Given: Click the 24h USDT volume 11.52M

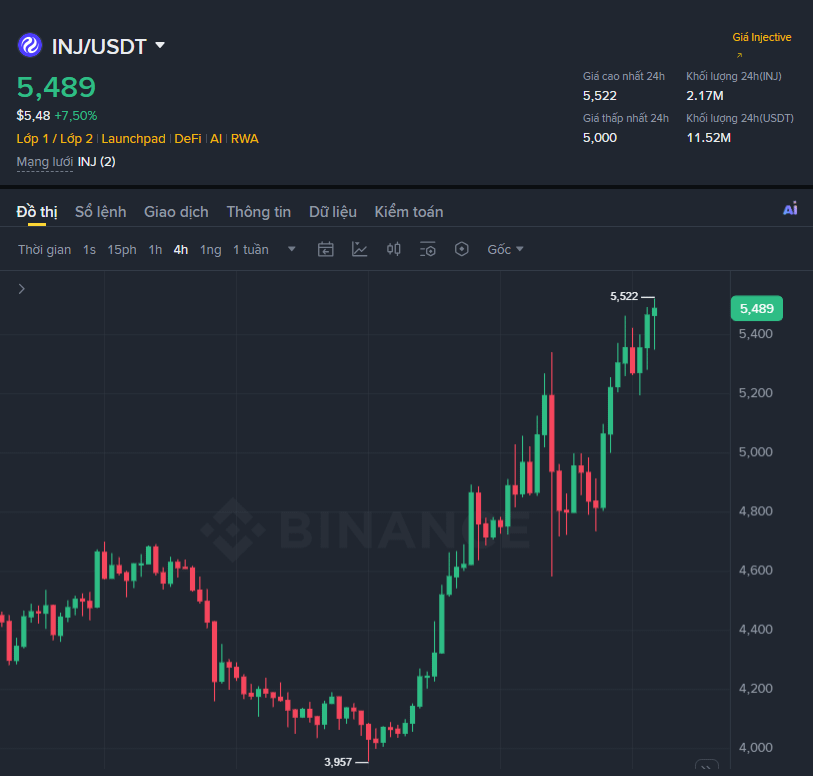Looking at the screenshot, I should pos(708,138).
